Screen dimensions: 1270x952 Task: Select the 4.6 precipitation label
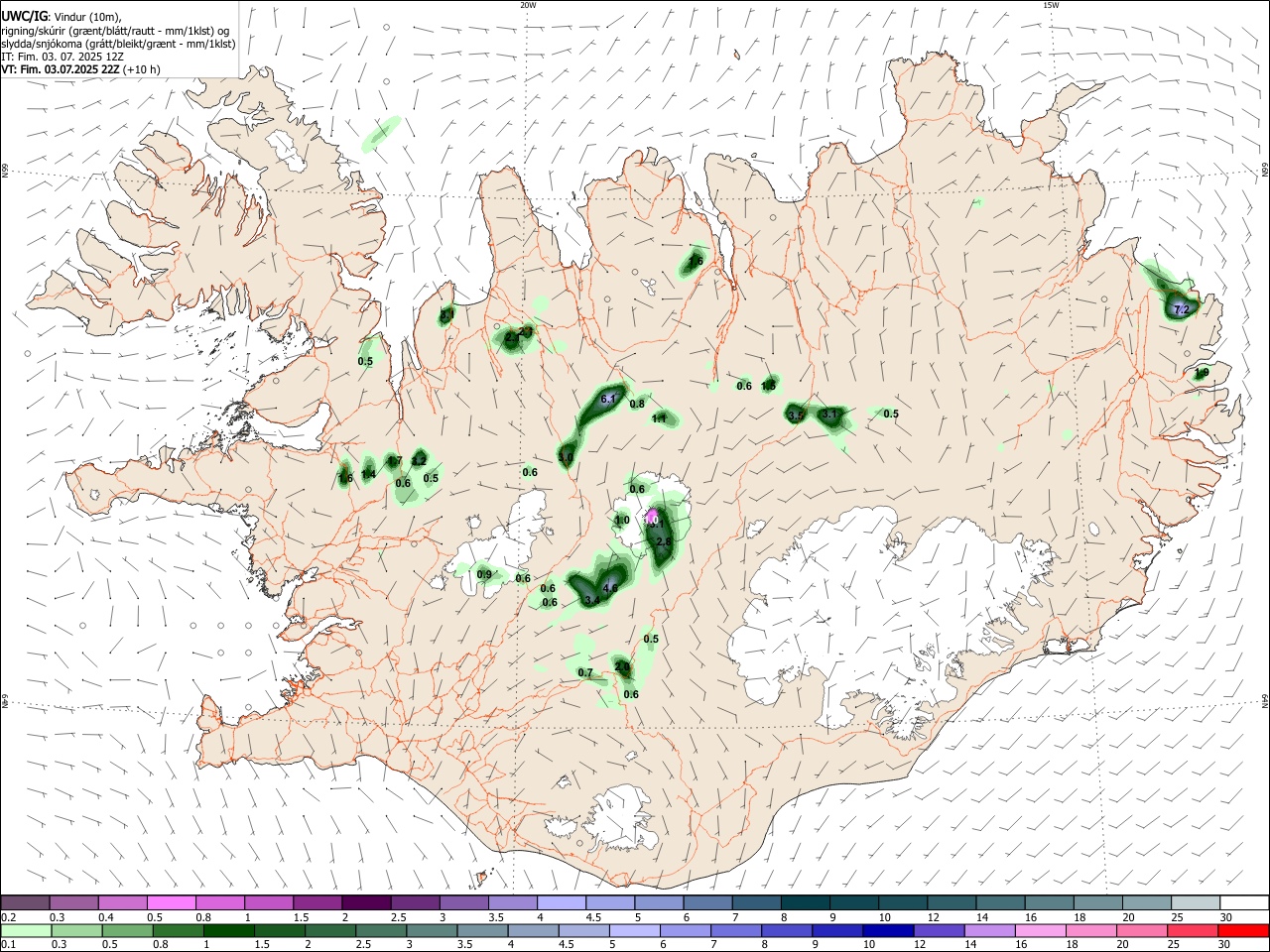(610, 588)
